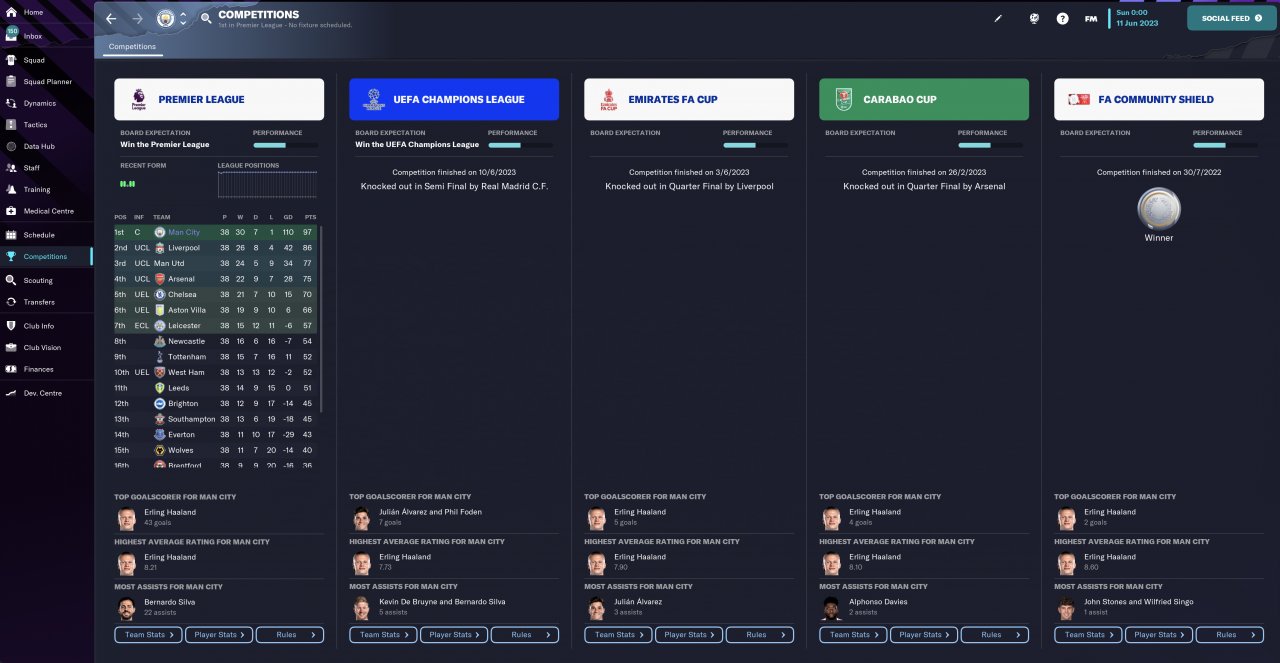The image size is (1280, 663).
Task: Open Tactics in the sidebar
Action: tap(46, 125)
